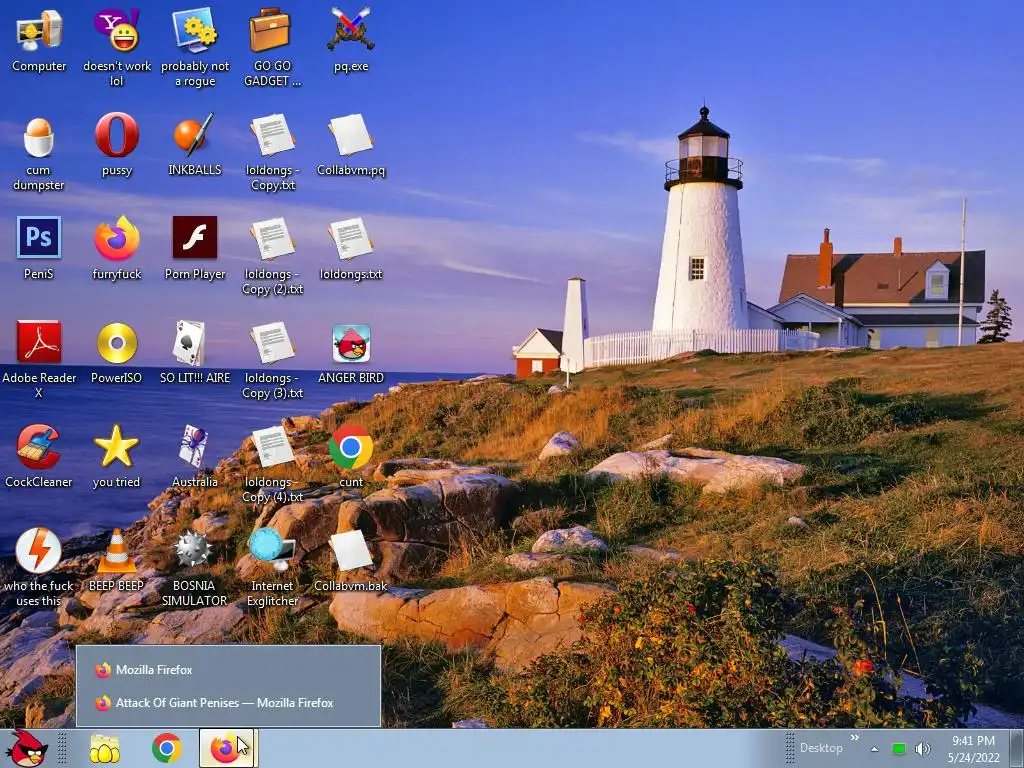Open the volume speaker tray icon

click(922, 749)
